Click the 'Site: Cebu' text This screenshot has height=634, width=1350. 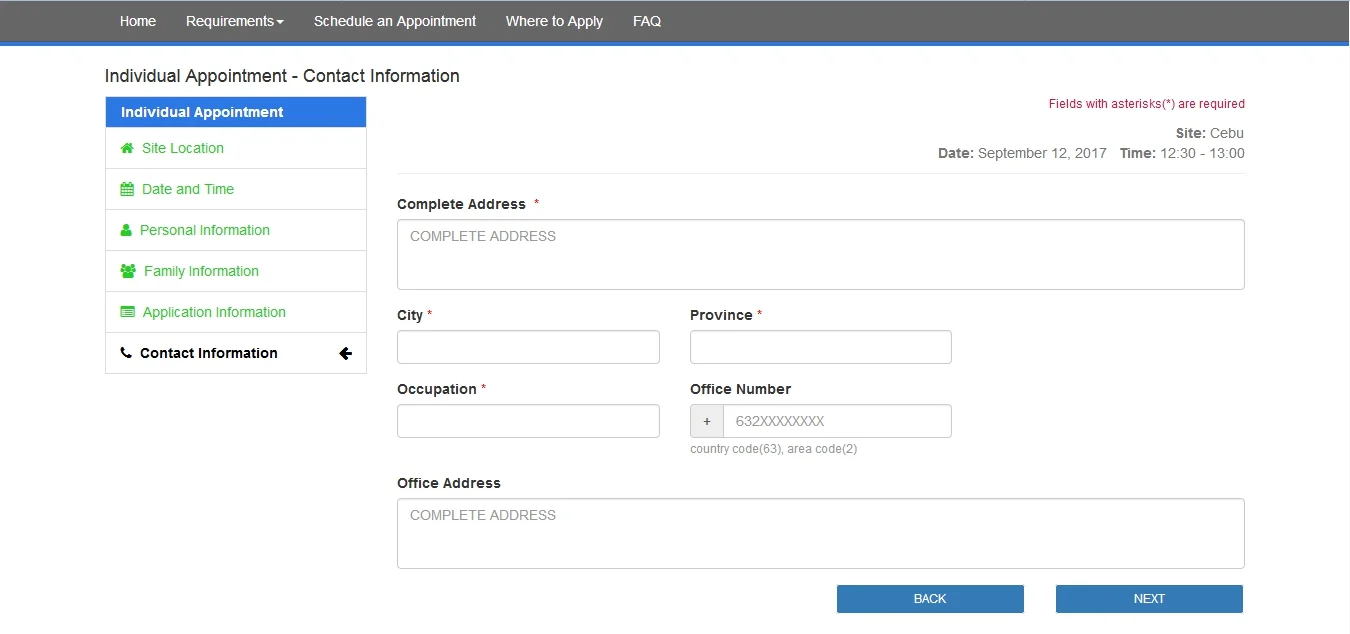click(x=1210, y=133)
